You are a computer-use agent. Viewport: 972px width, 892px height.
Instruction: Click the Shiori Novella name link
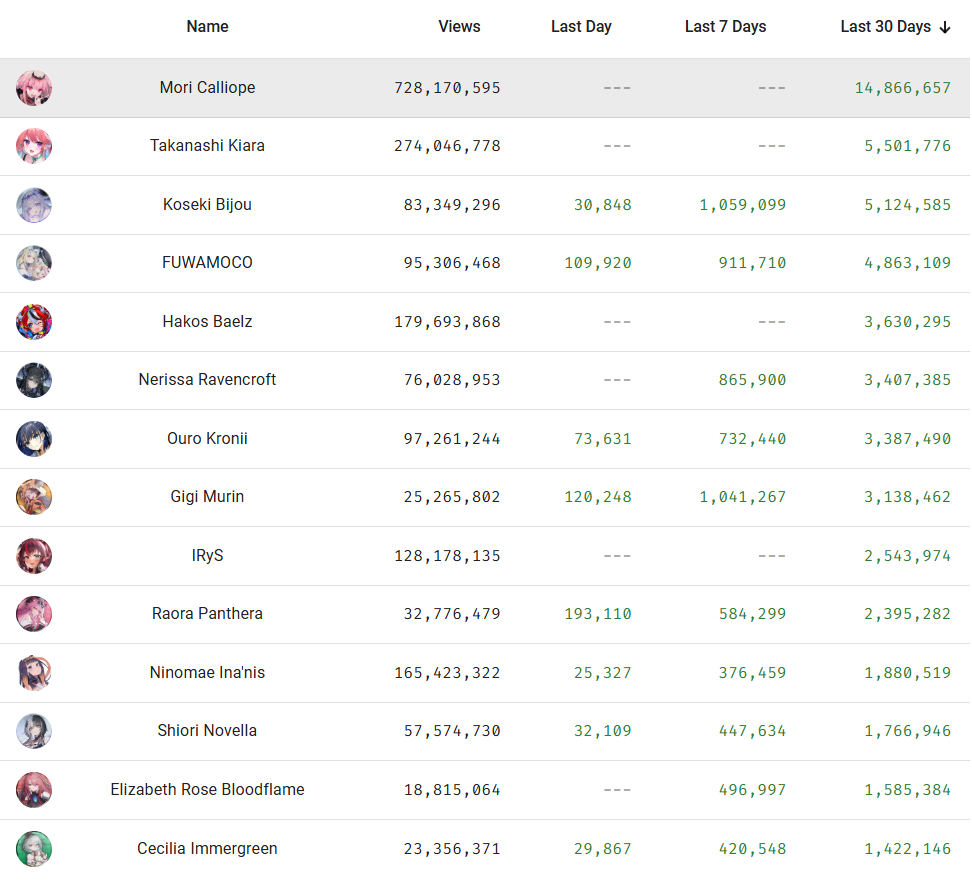[207, 731]
